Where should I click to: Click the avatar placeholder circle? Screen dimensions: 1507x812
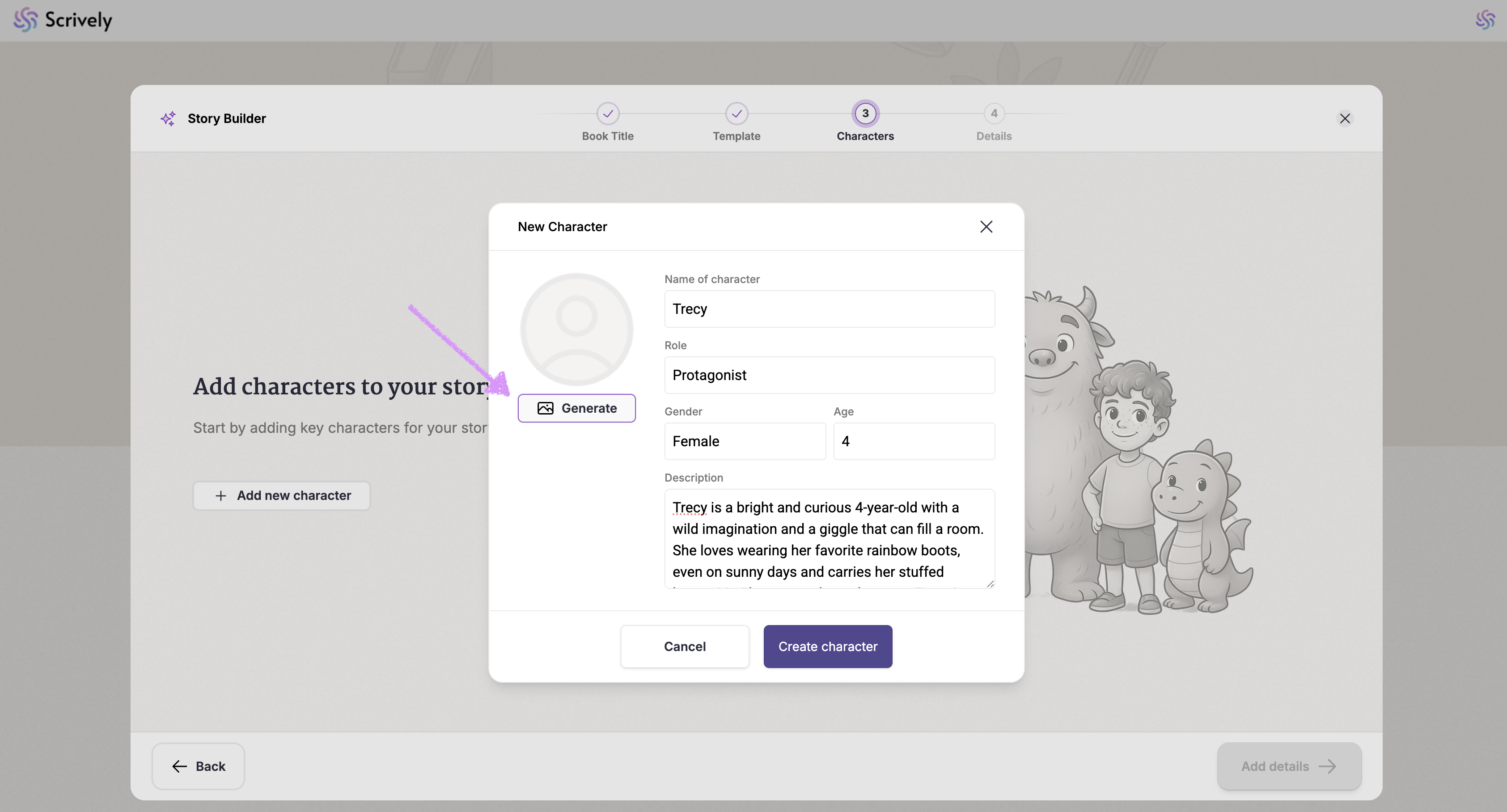tap(576, 330)
